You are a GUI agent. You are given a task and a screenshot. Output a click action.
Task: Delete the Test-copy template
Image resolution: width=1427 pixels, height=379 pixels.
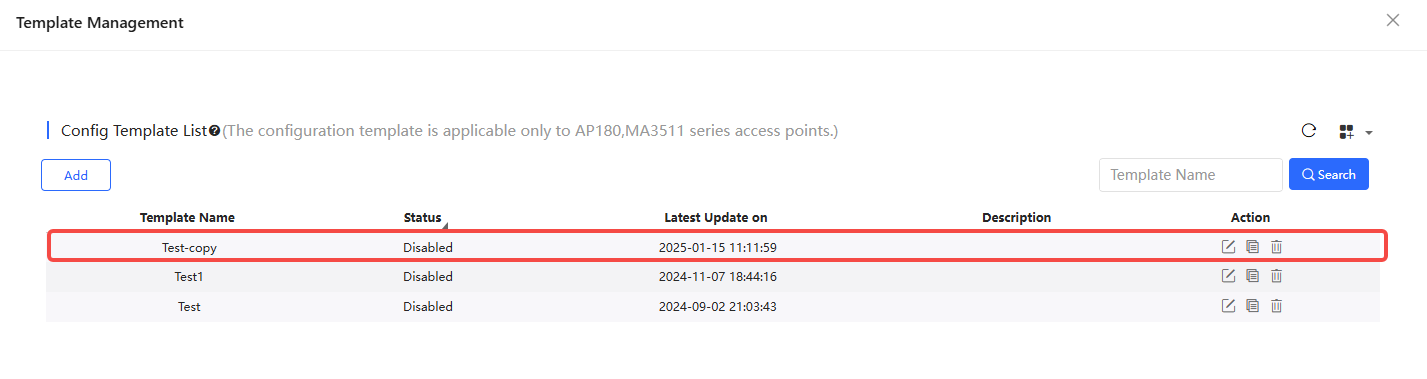point(1276,247)
